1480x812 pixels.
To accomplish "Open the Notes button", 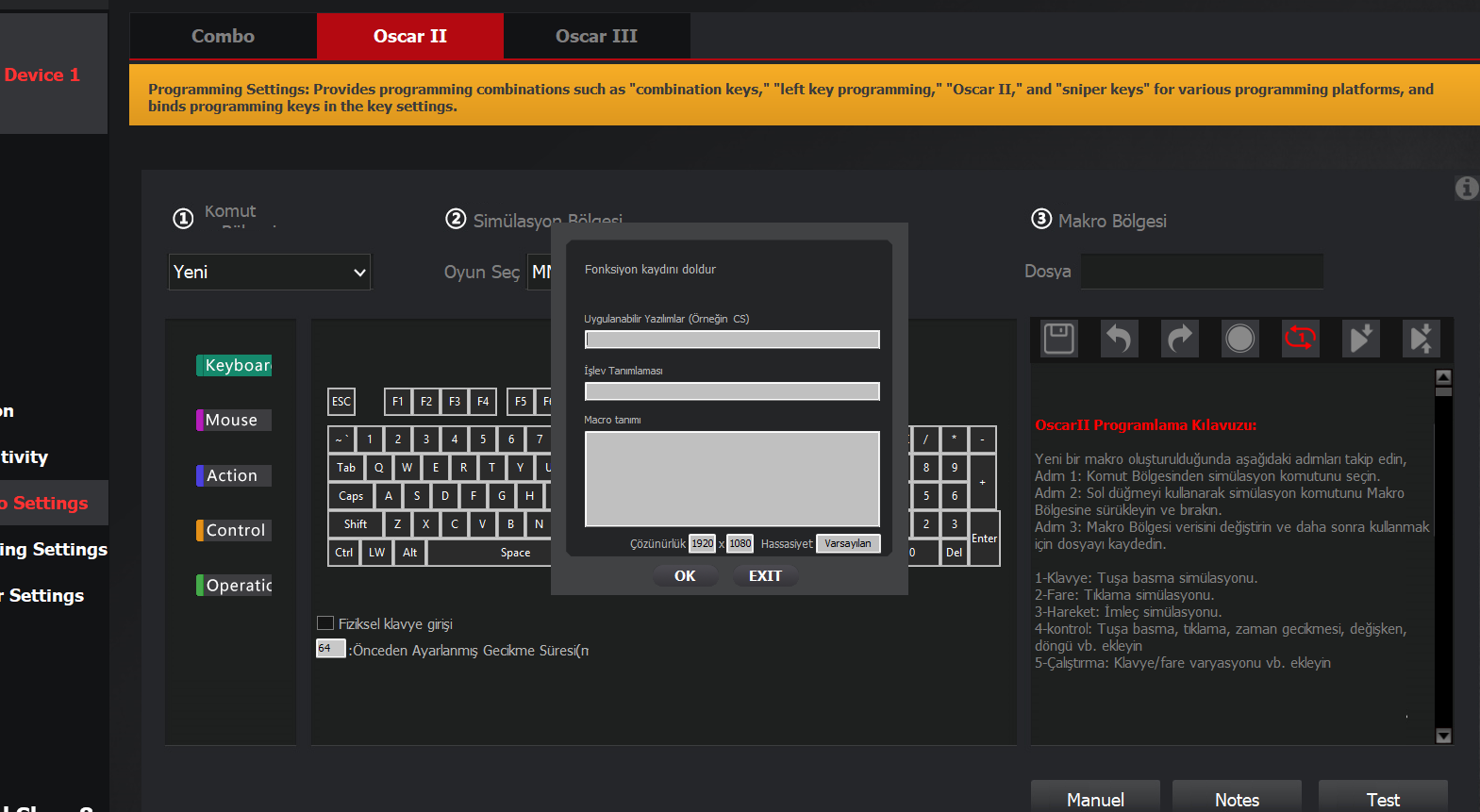I will 1237,799.
